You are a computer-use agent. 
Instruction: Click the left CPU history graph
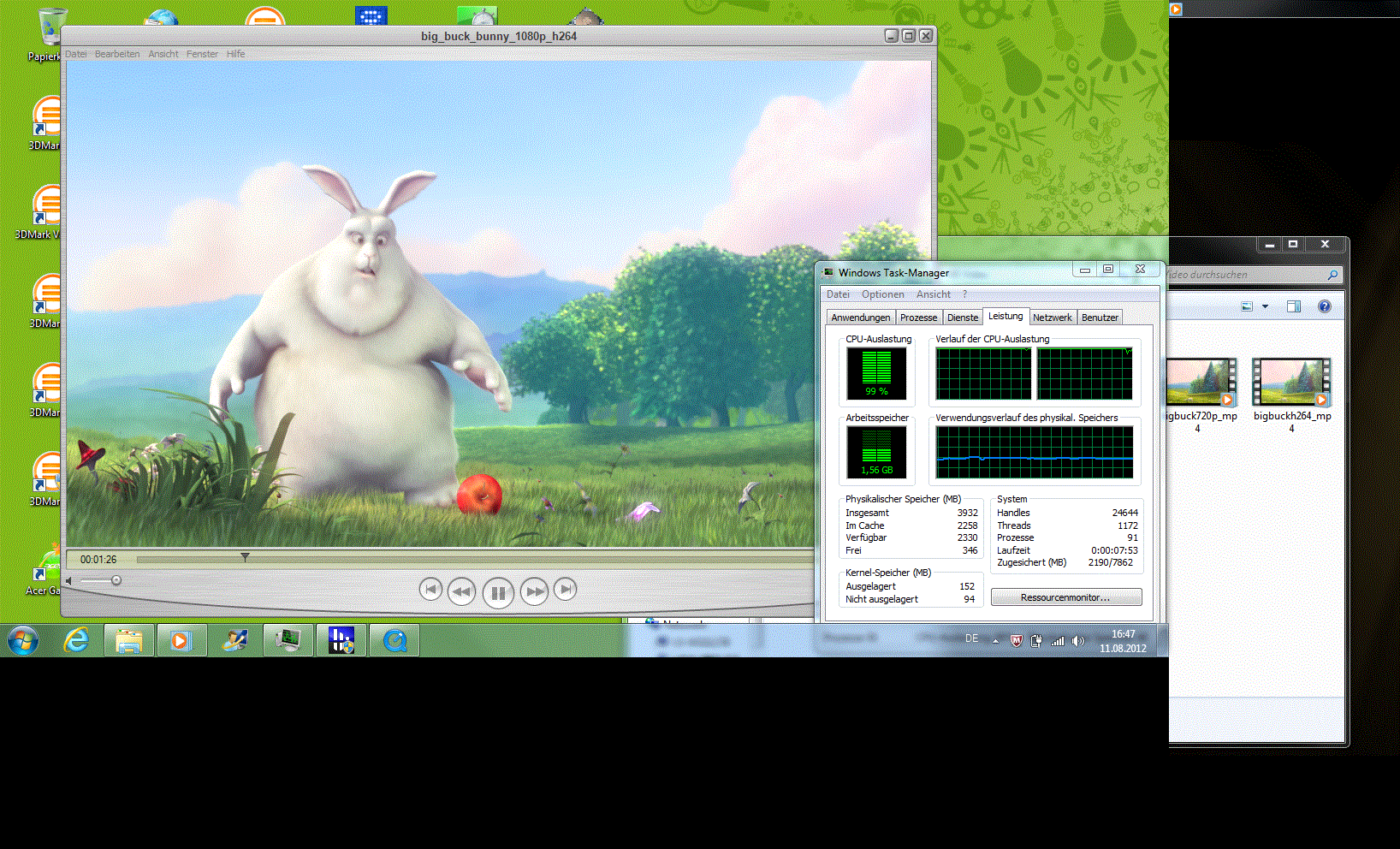(983, 373)
